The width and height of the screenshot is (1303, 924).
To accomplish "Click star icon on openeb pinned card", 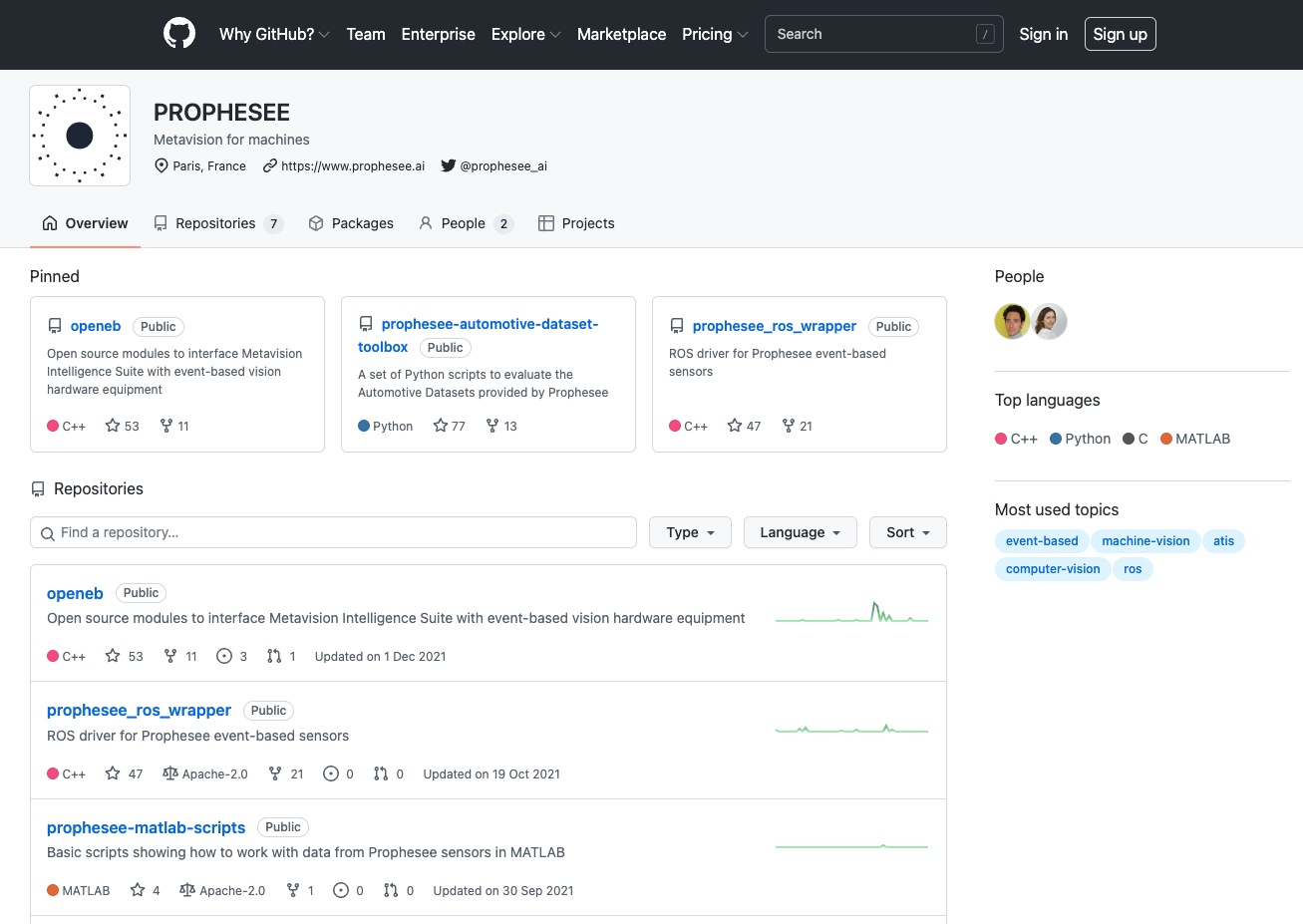I will click(113, 426).
